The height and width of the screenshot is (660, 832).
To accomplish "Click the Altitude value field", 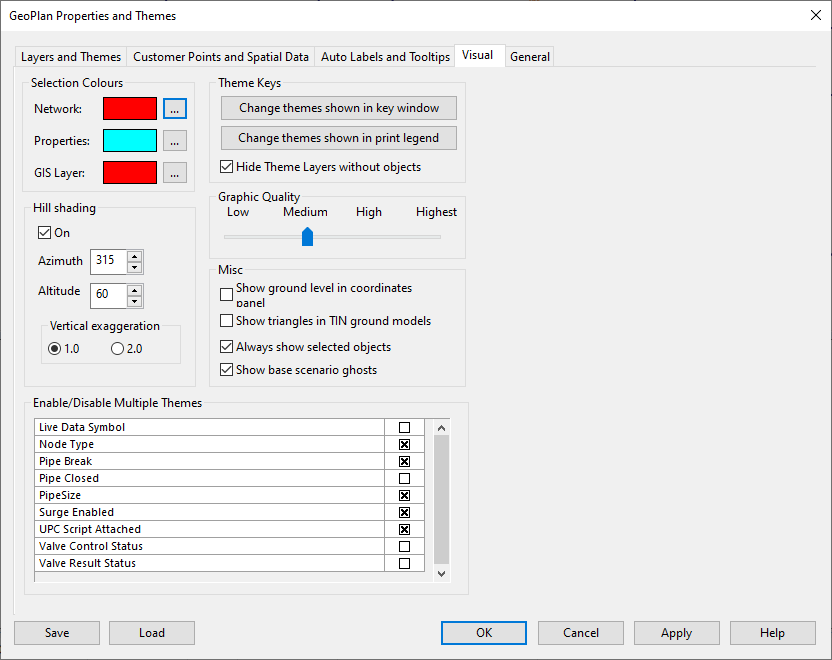I will [x=108, y=296].
